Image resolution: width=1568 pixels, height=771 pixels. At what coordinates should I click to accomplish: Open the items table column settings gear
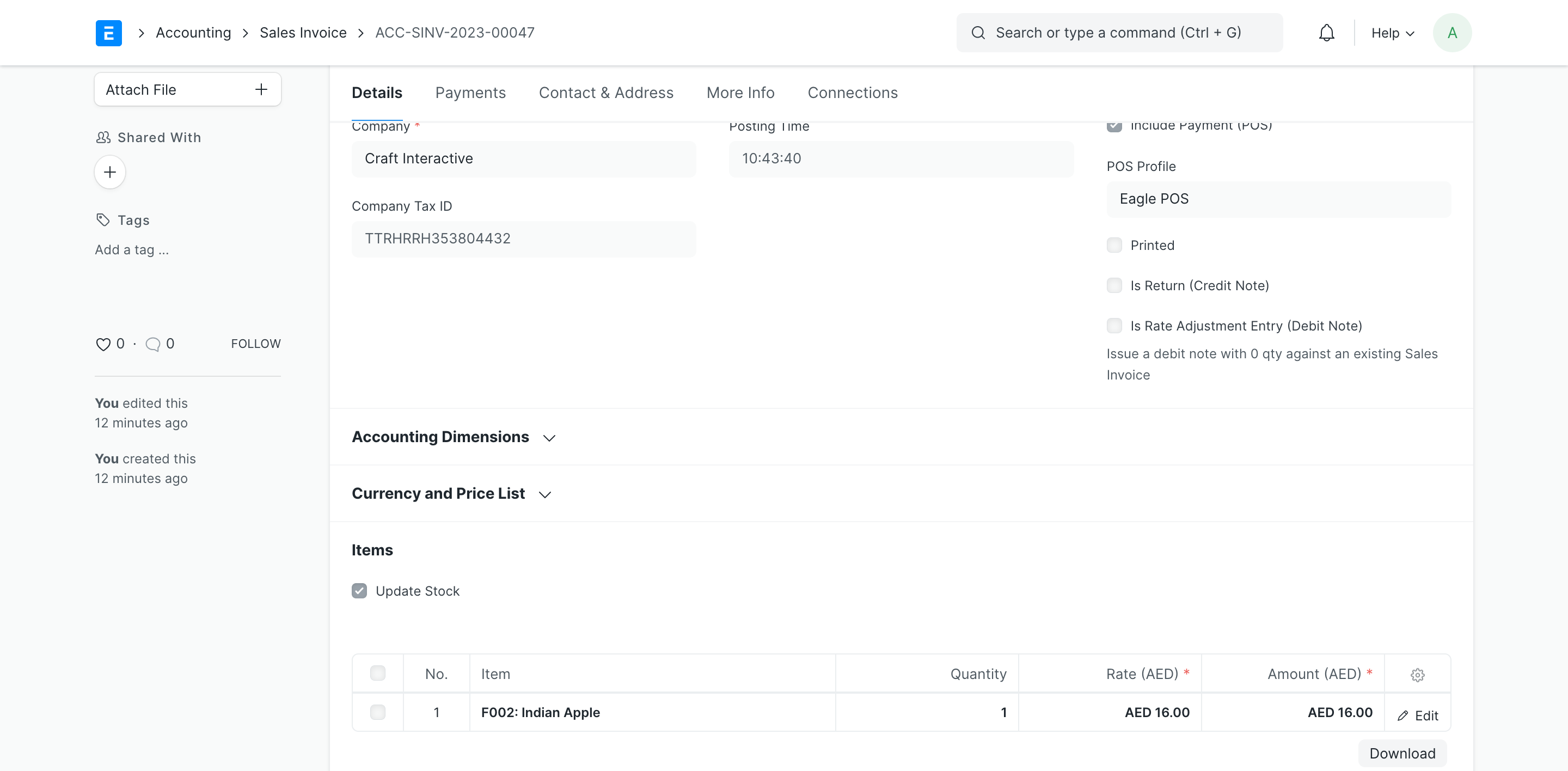pyautogui.click(x=1418, y=675)
